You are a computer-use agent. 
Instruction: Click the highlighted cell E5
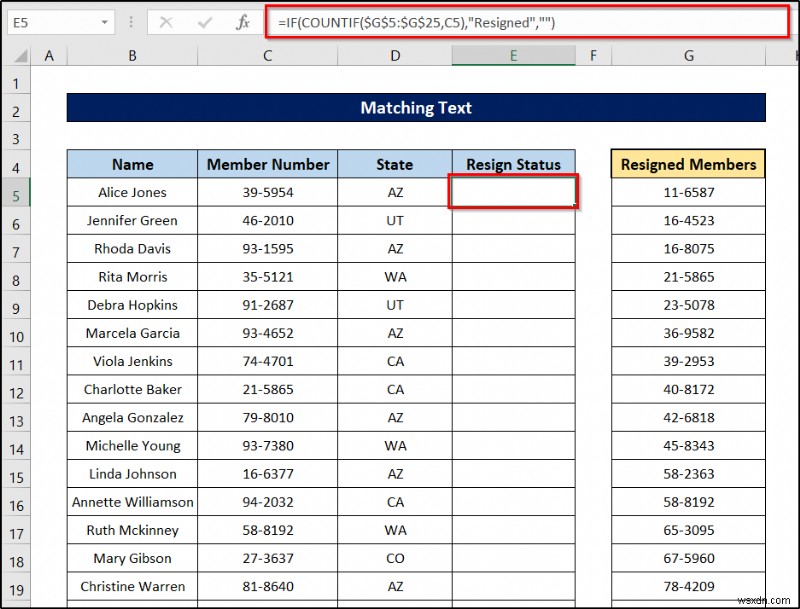(x=513, y=192)
